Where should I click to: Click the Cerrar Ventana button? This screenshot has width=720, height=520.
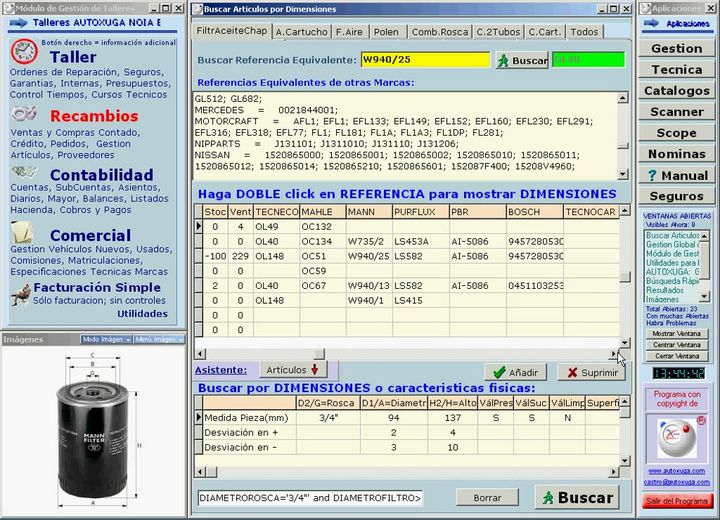point(677,356)
